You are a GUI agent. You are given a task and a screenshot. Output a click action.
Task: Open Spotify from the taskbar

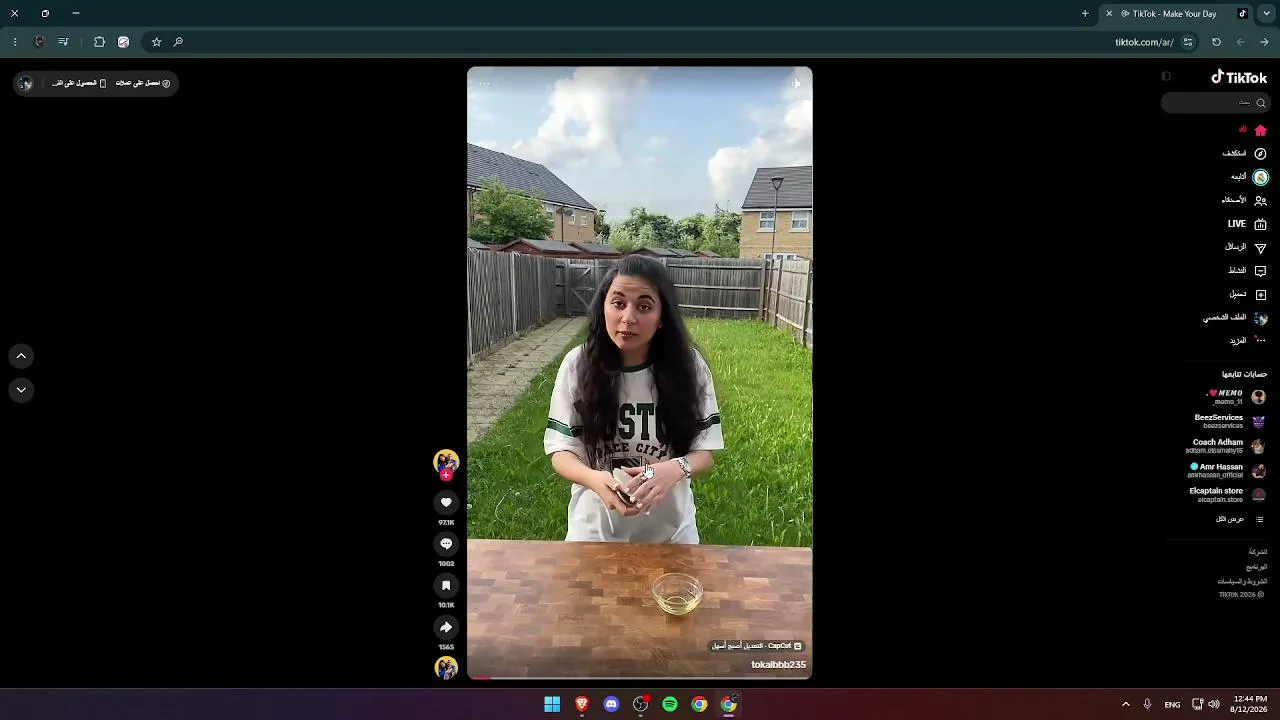click(x=670, y=704)
